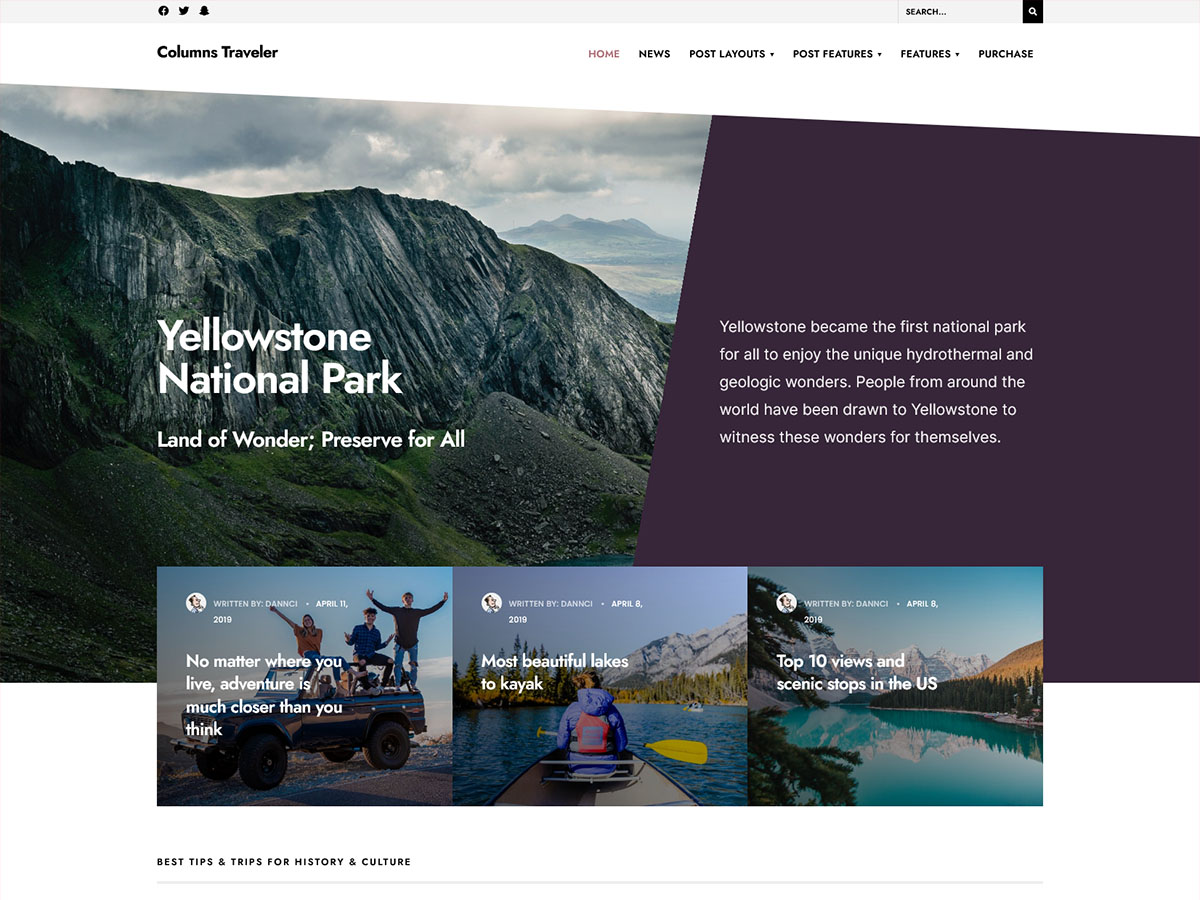Screen dimensions: 1200x900
Task: Open the News menu item
Action: pyautogui.click(x=654, y=54)
